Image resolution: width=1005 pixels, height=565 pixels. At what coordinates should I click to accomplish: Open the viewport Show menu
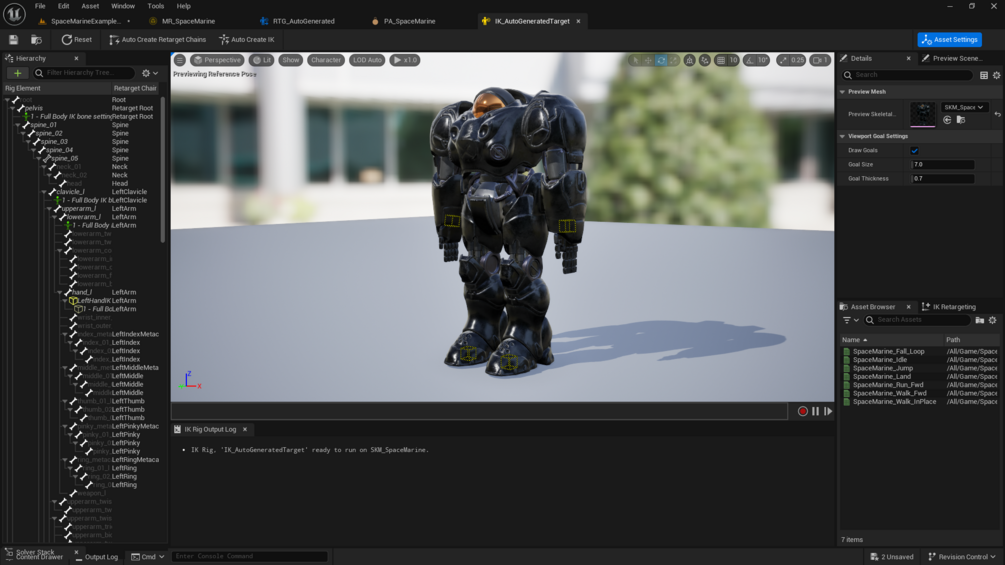(290, 60)
